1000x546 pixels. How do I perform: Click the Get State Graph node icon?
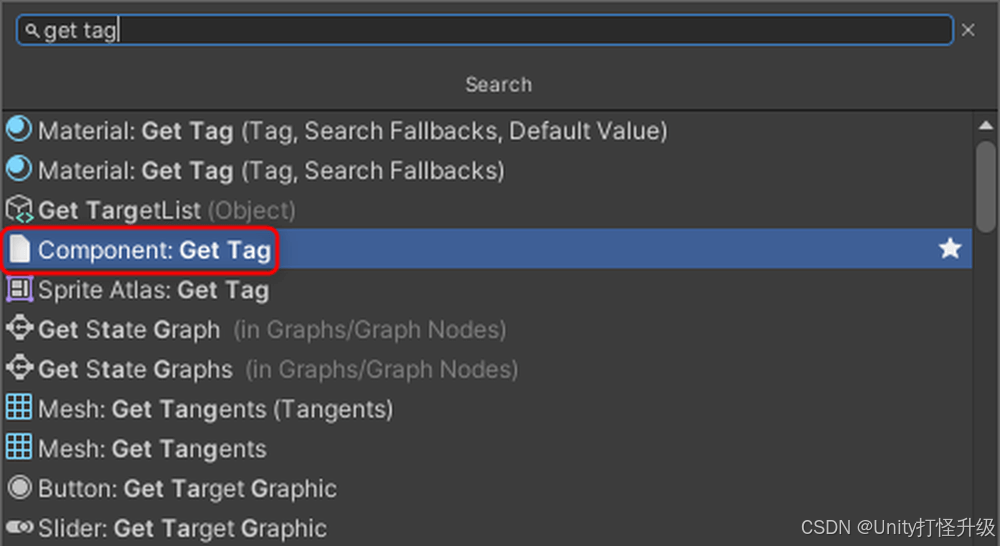[19, 329]
